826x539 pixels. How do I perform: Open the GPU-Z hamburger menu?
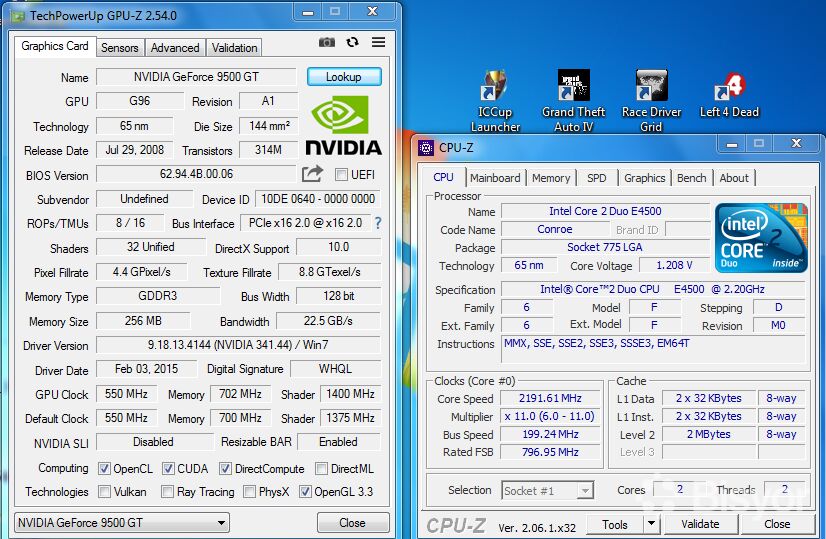378,42
